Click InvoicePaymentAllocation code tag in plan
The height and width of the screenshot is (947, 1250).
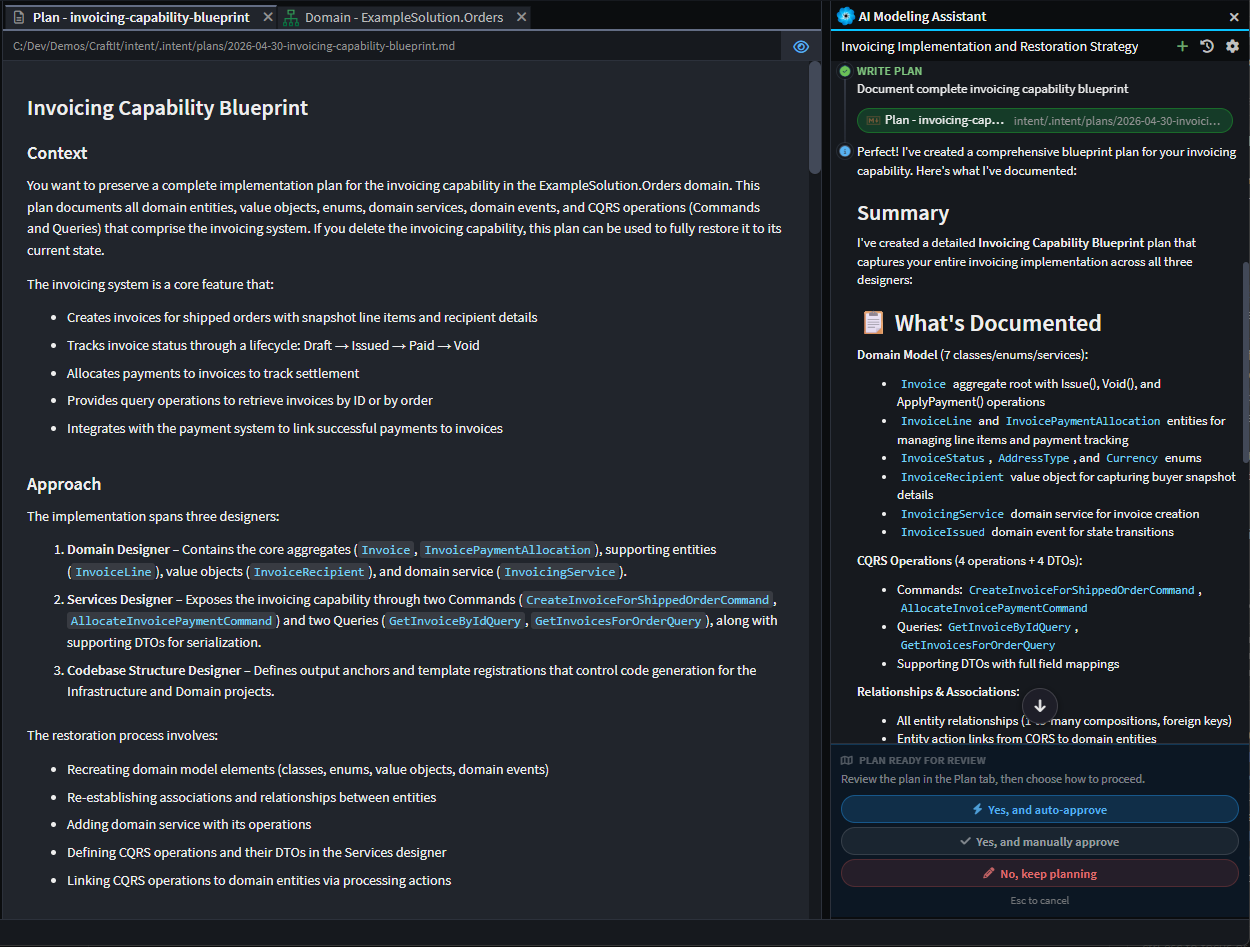(x=508, y=550)
